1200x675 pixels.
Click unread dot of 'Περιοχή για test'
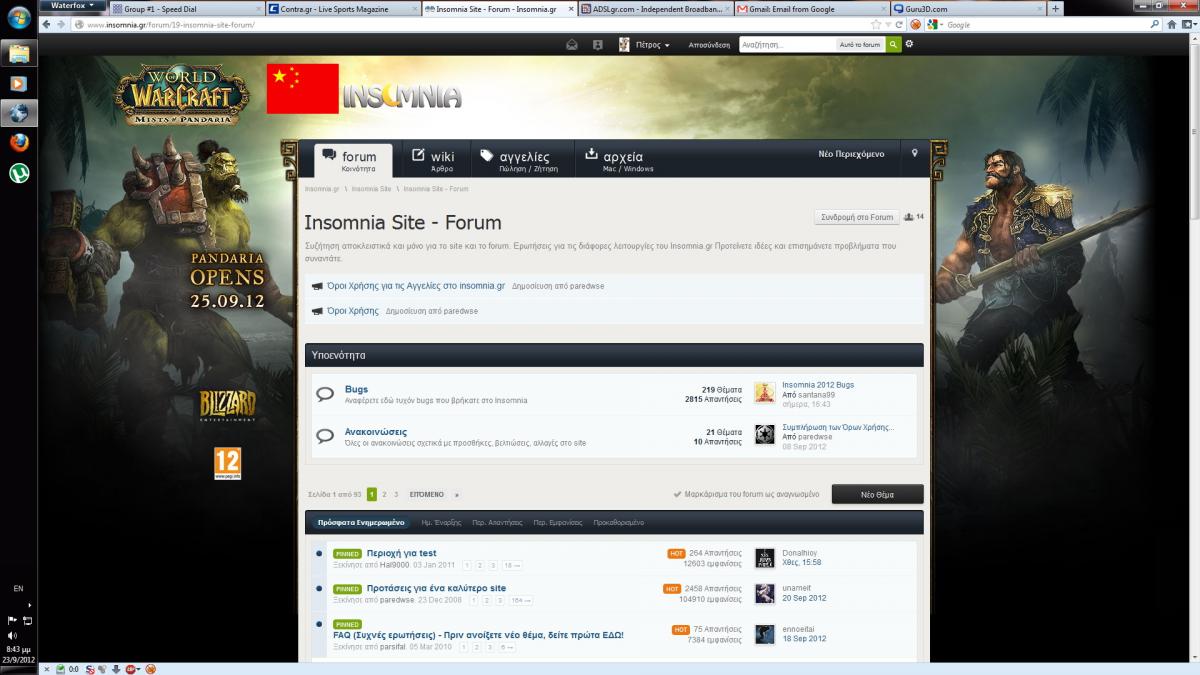[319, 553]
